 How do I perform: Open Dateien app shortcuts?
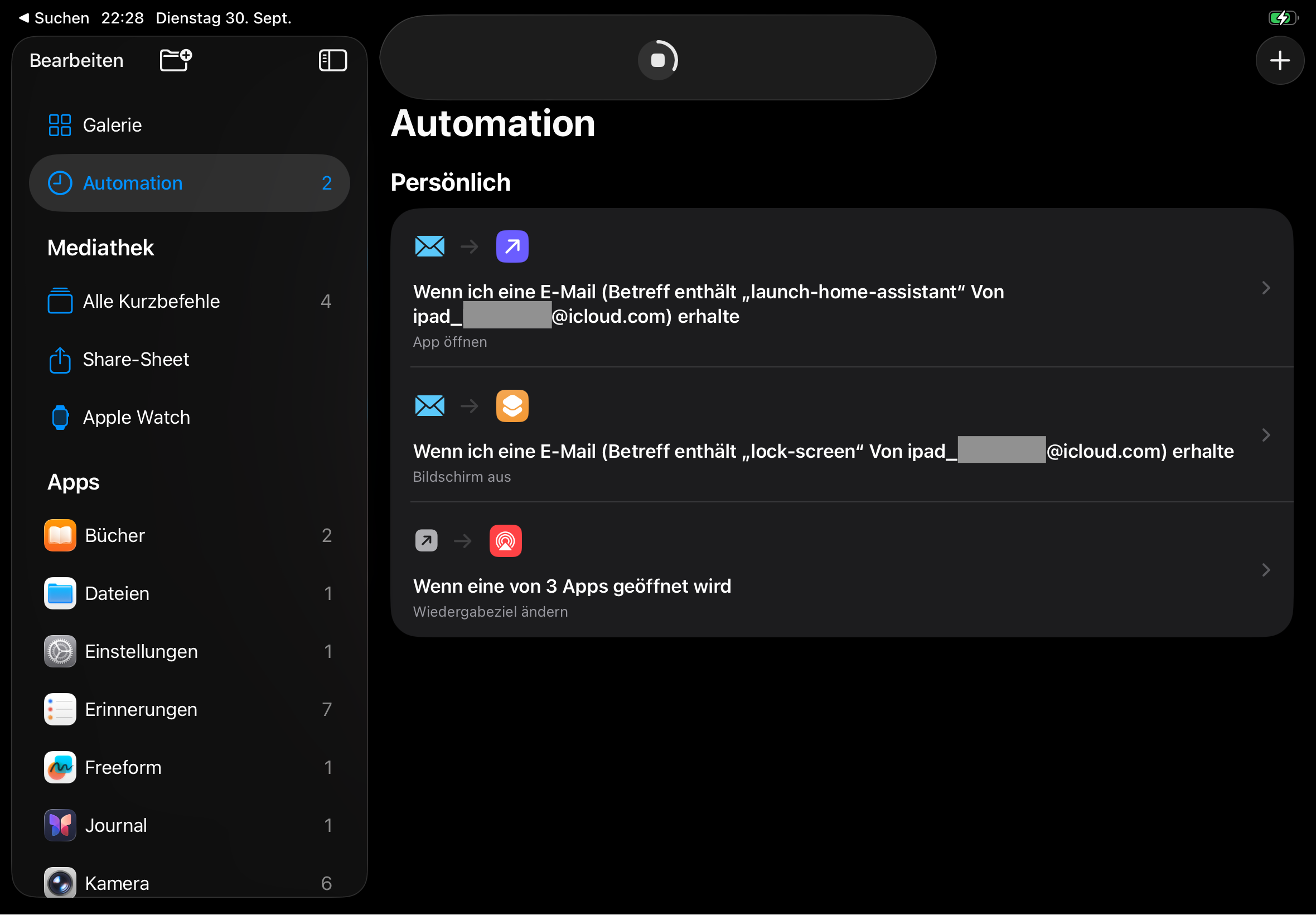pyautogui.click(x=117, y=593)
